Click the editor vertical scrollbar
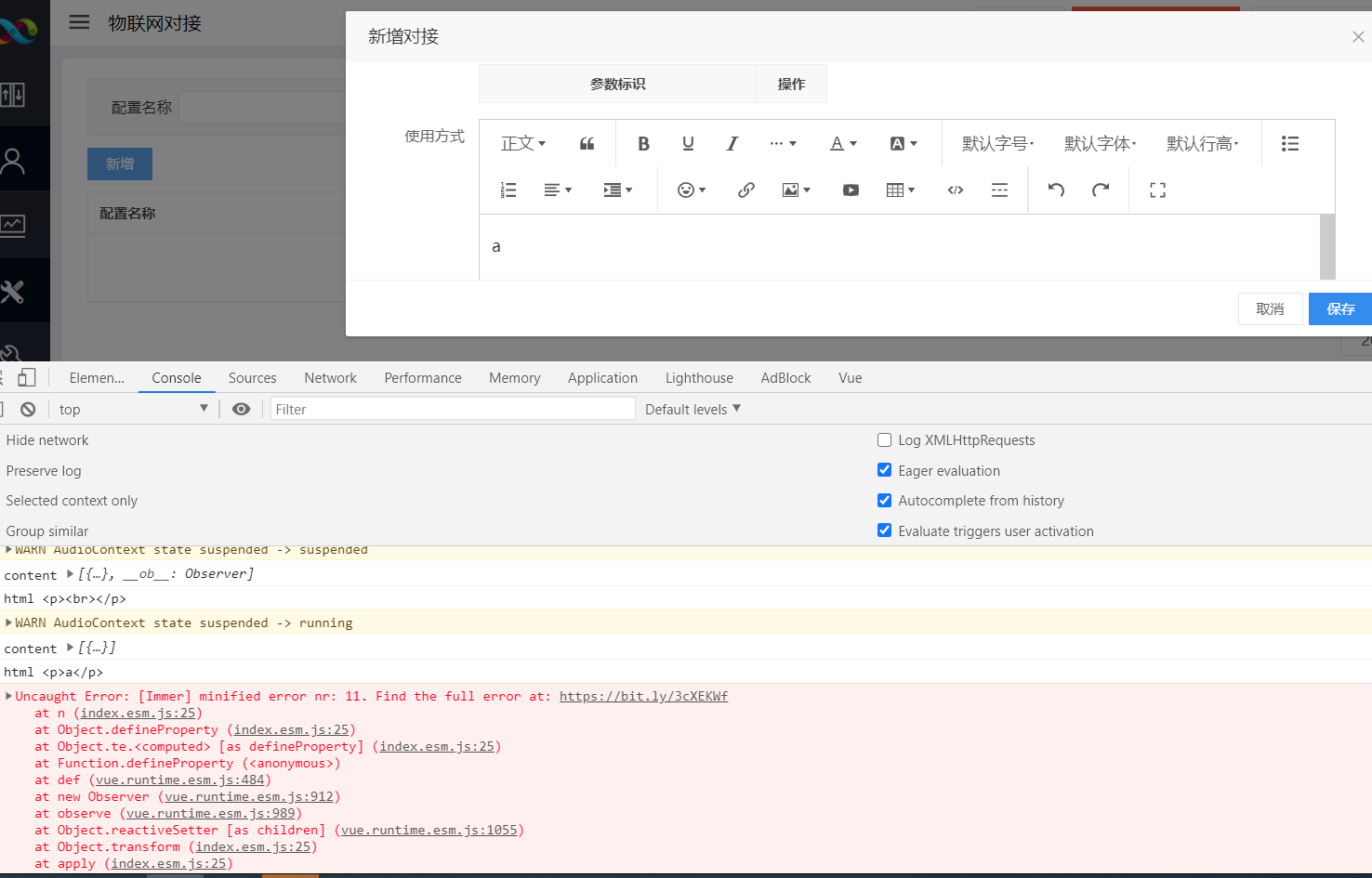Viewport: 1372px width, 878px height. coord(1327,247)
